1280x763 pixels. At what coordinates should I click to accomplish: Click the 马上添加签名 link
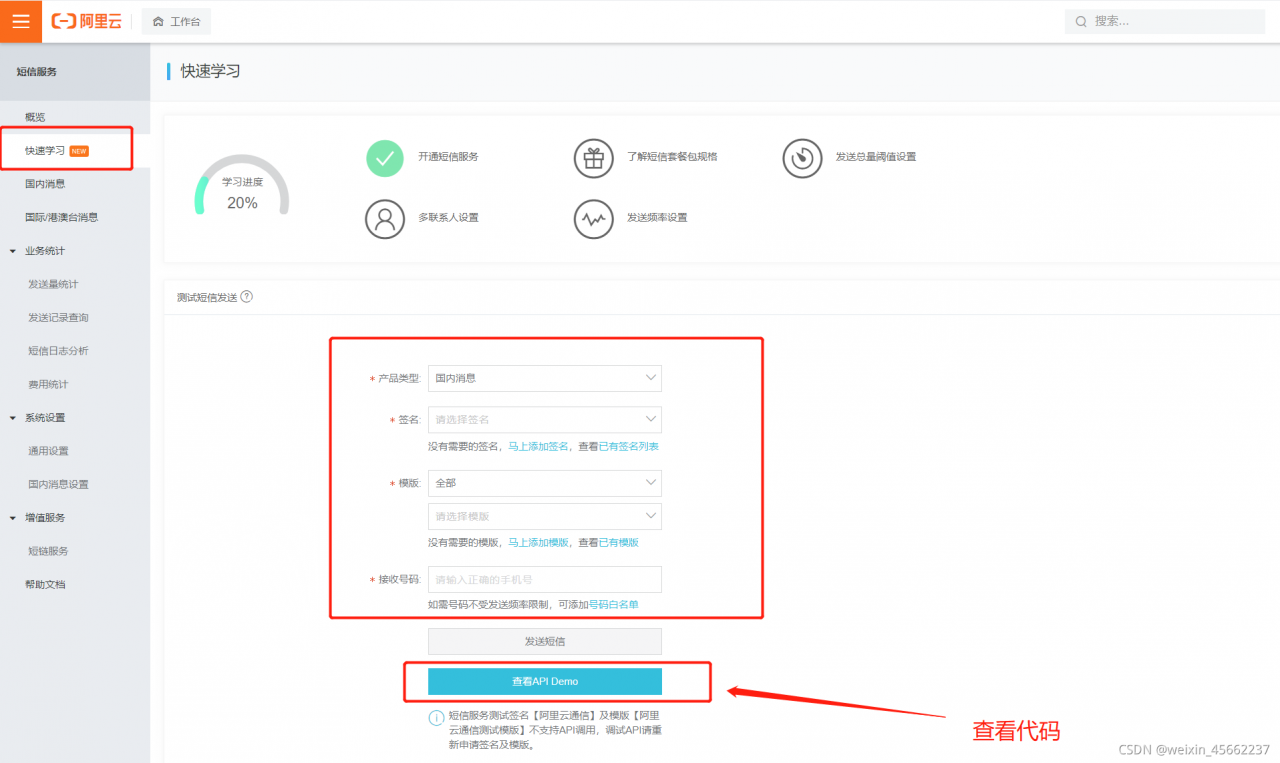click(538, 446)
